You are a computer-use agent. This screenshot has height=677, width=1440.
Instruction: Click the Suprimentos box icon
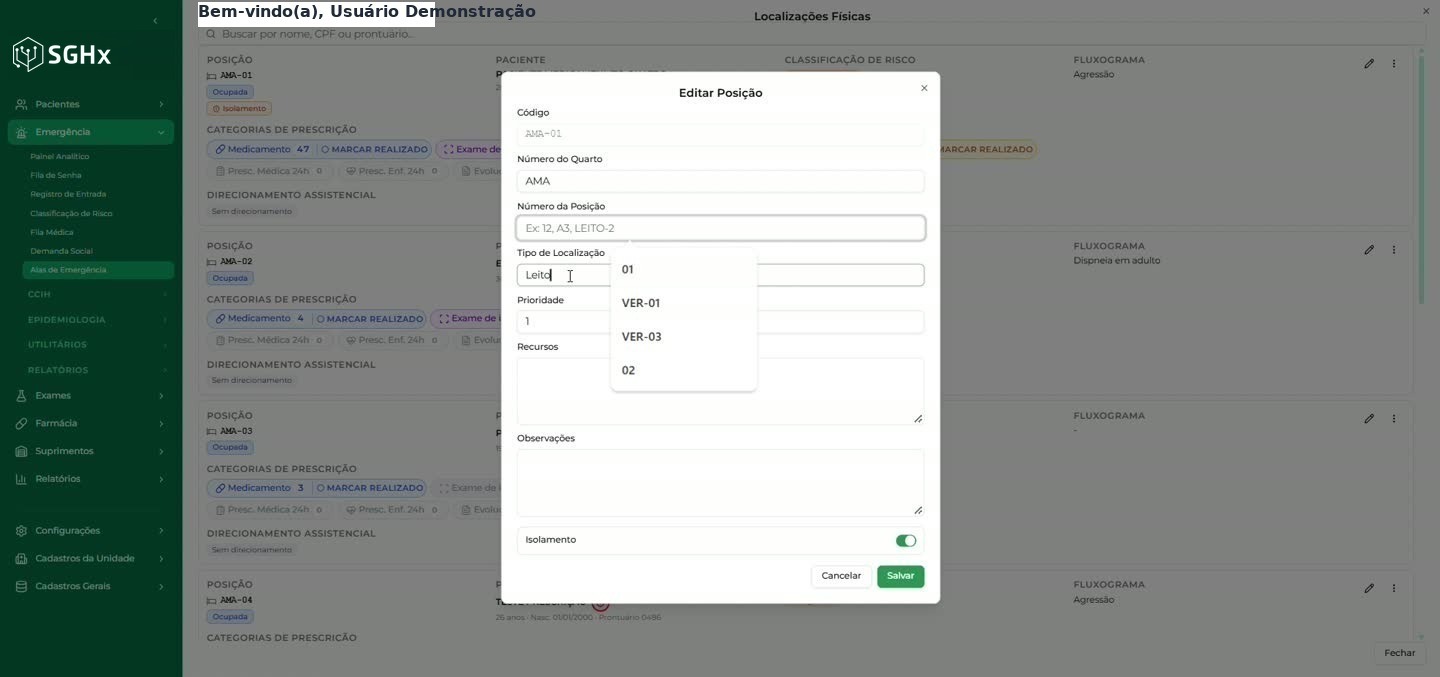click(x=21, y=451)
